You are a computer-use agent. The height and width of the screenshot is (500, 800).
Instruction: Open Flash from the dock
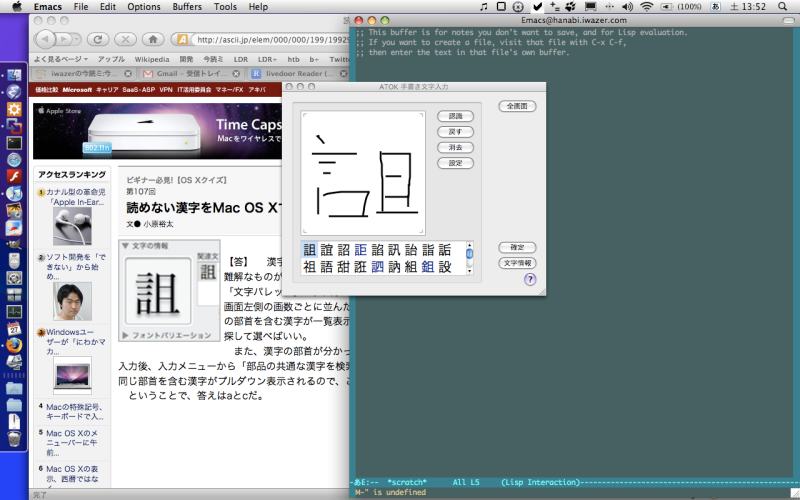click(x=14, y=177)
